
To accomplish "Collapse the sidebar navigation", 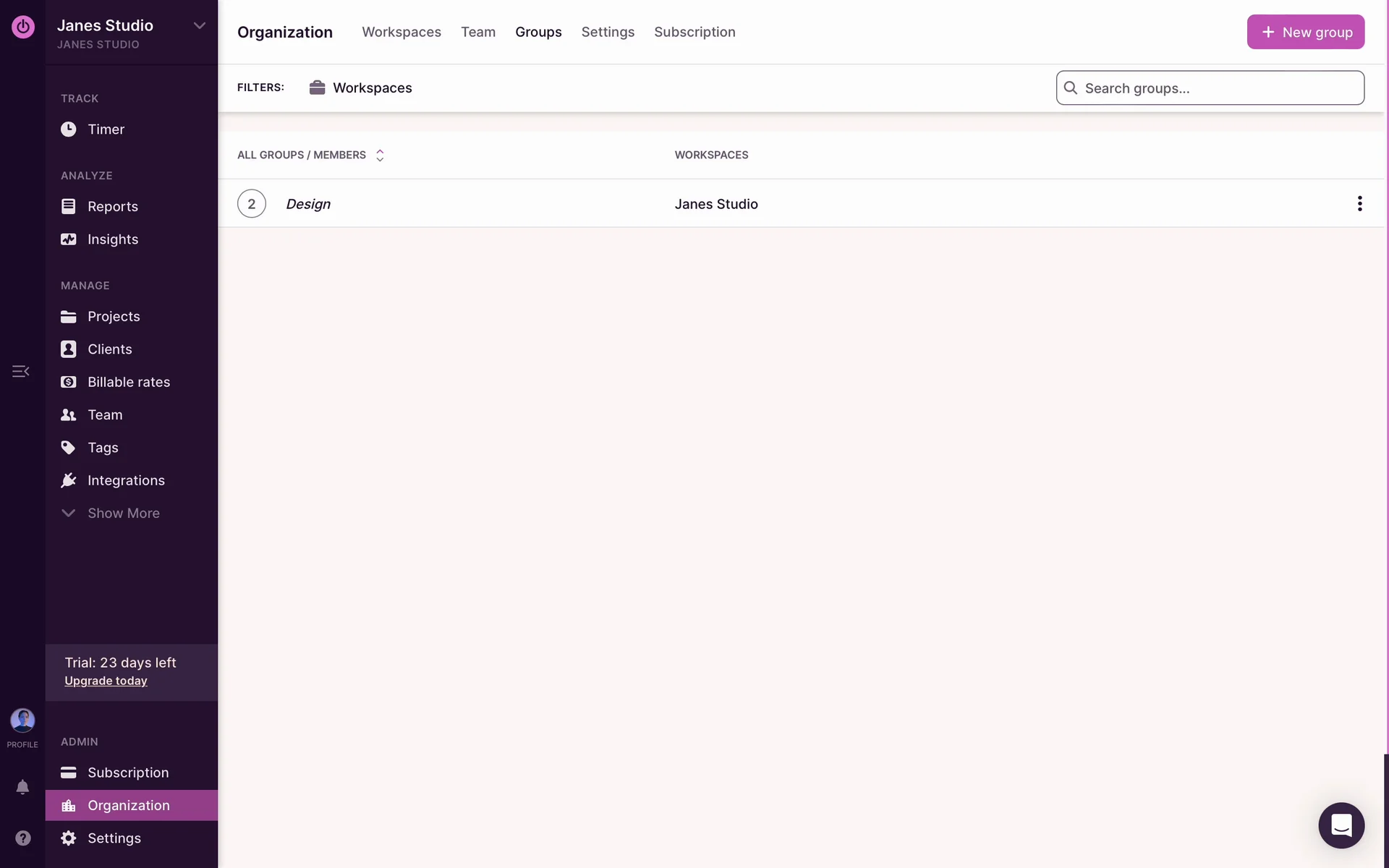I will tap(20, 371).
